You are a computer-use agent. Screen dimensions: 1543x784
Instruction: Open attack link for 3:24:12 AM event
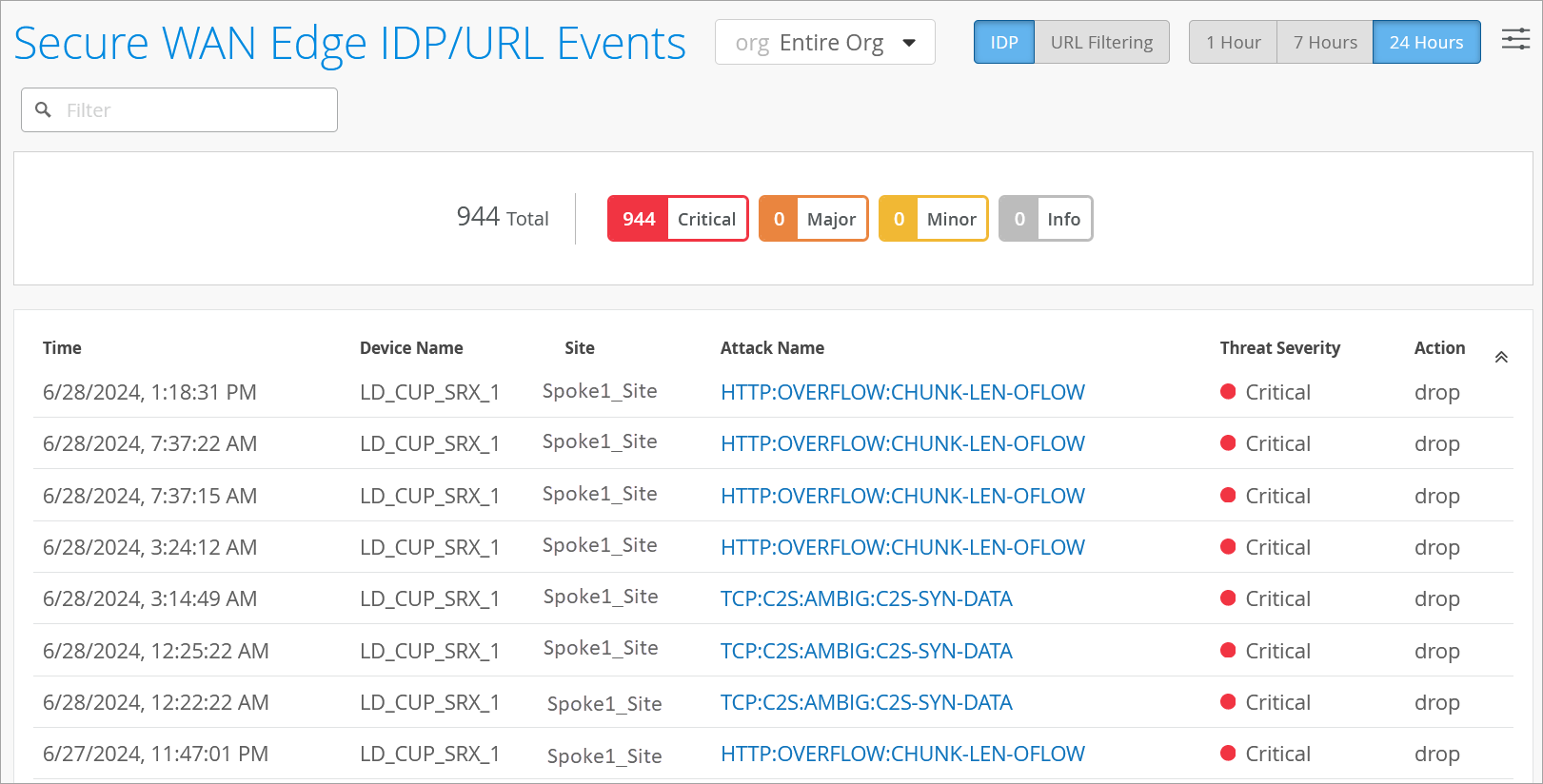902,547
